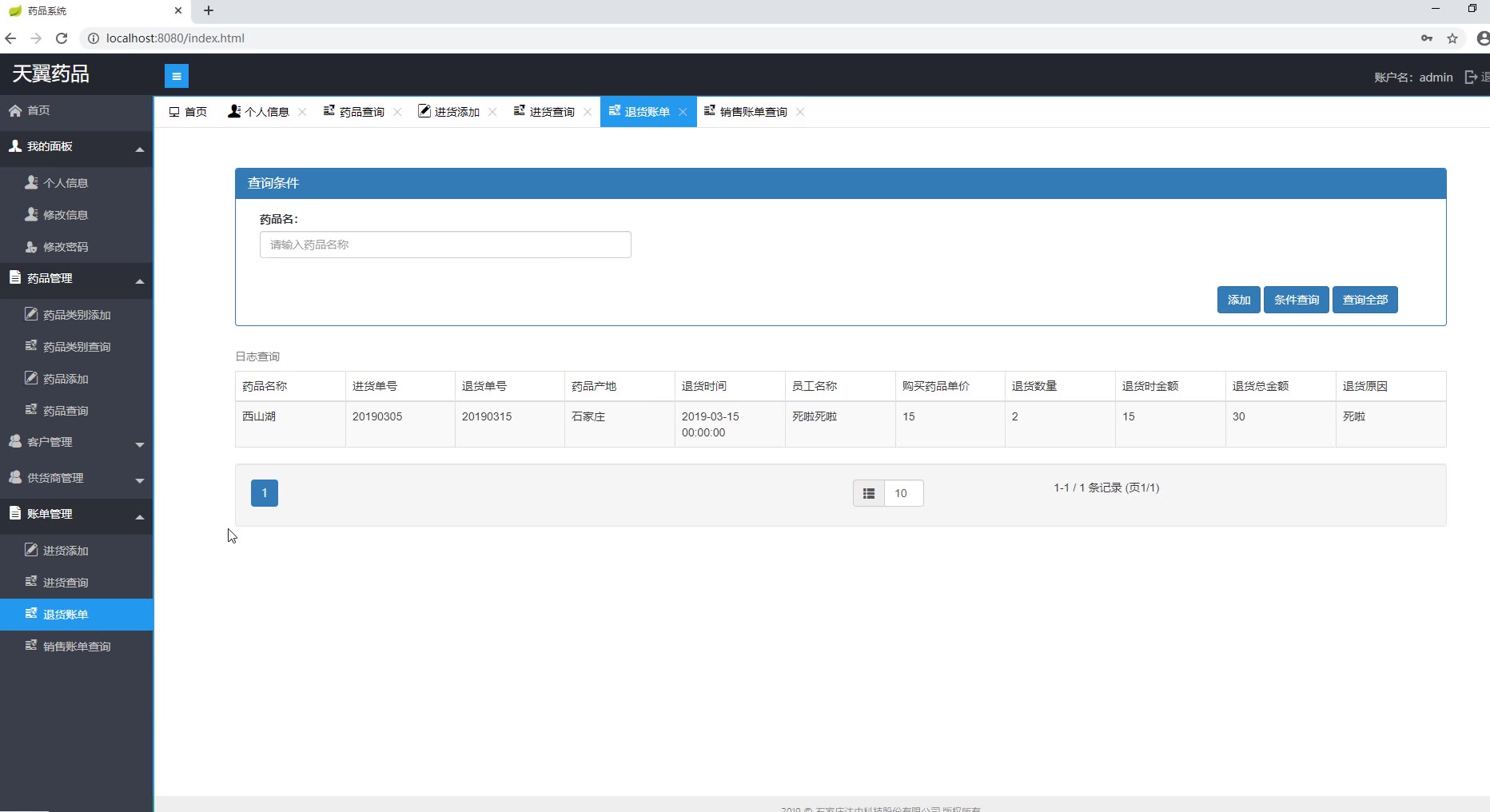Close the 个人信息 tab

pyautogui.click(x=302, y=112)
